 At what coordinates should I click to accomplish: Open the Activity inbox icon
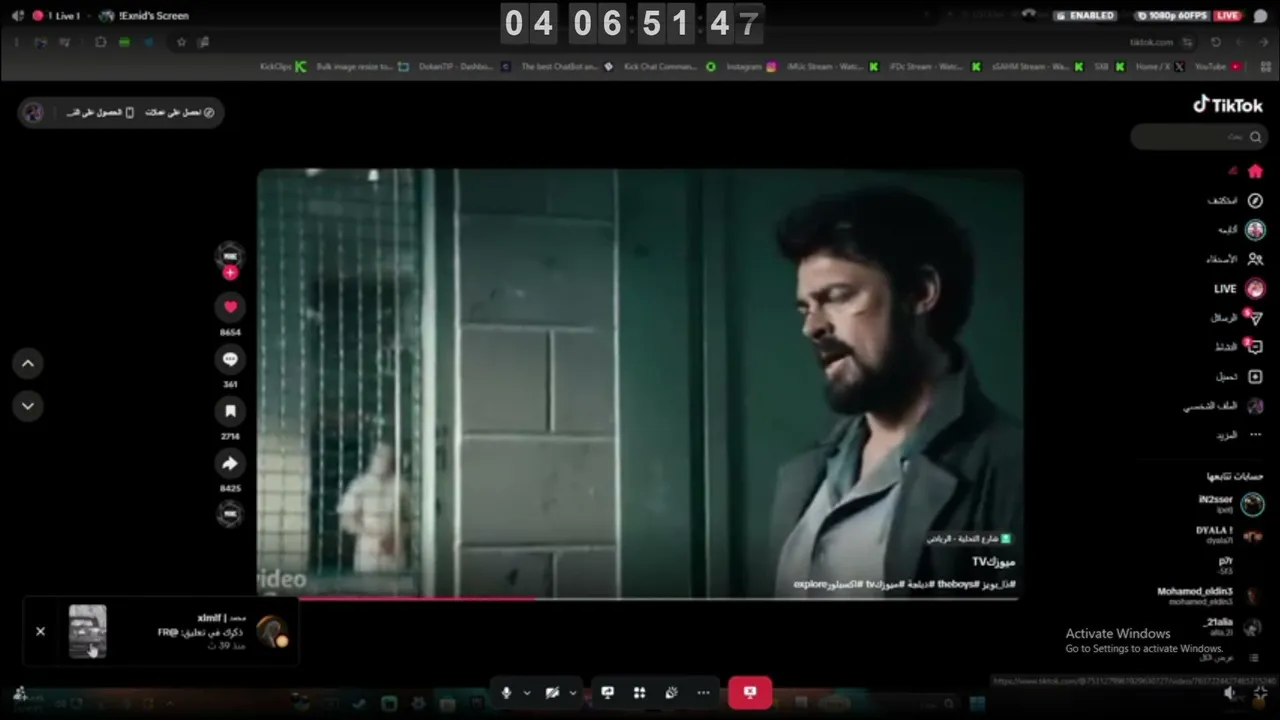[1255, 347]
